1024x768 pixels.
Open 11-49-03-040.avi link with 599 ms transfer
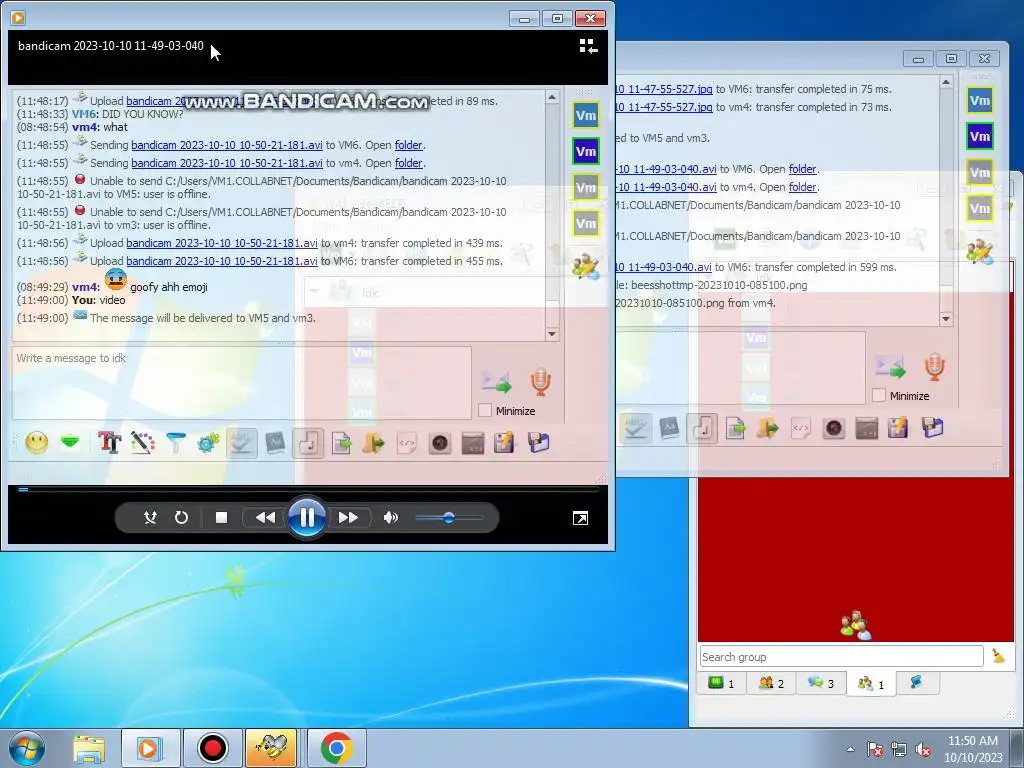coord(664,267)
